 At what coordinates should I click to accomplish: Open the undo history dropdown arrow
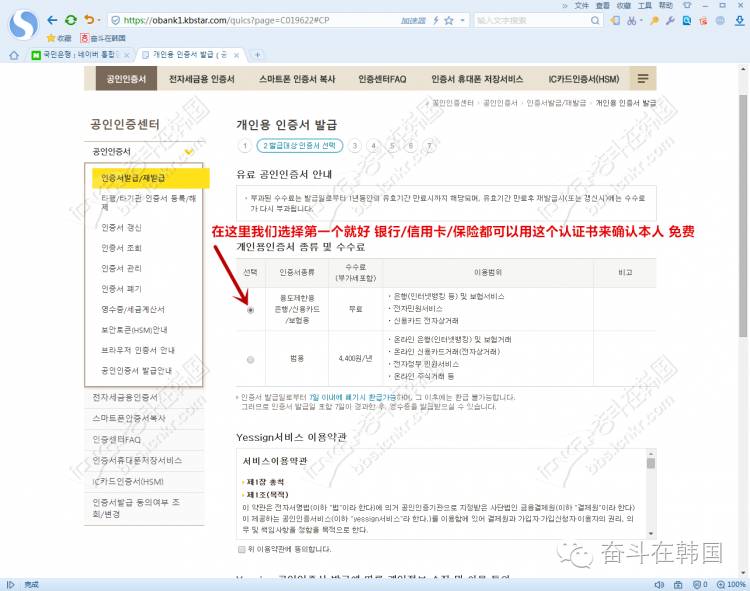99,21
